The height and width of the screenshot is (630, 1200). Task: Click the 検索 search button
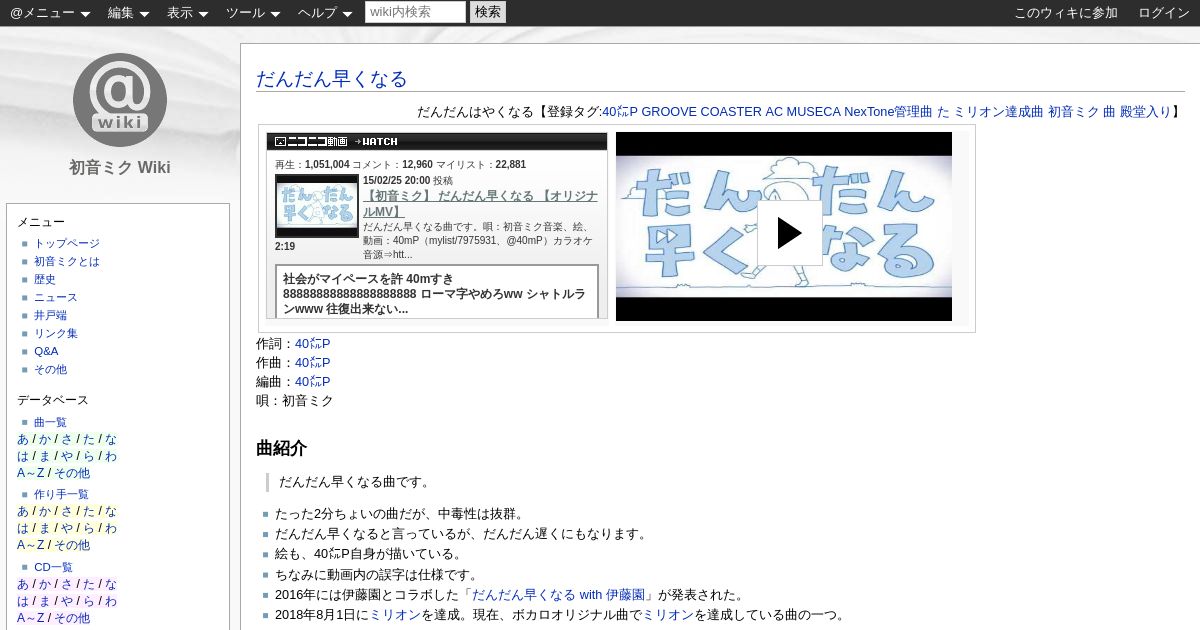coord(488,12)
